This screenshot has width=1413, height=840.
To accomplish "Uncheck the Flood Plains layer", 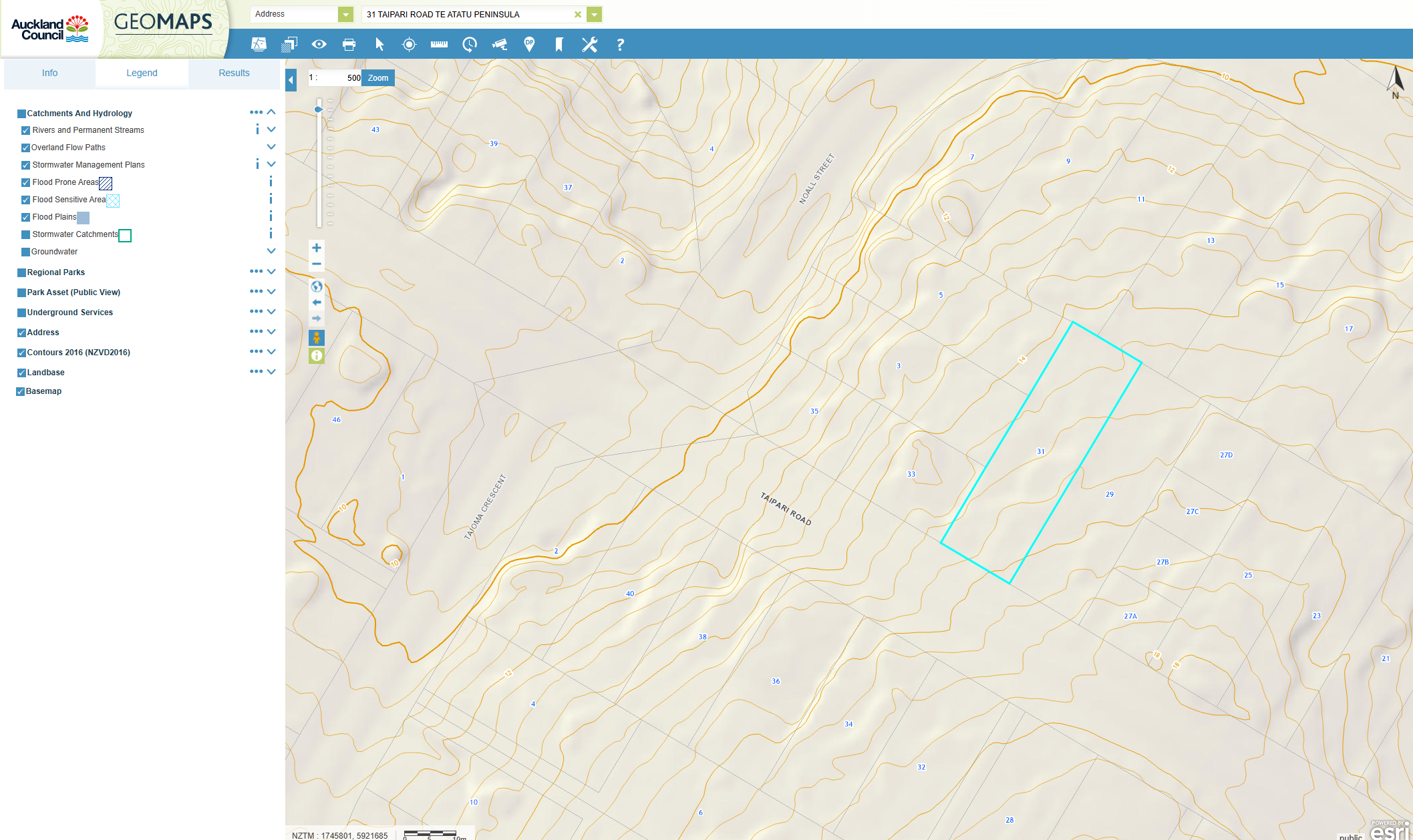I will [x=25, y=217].
